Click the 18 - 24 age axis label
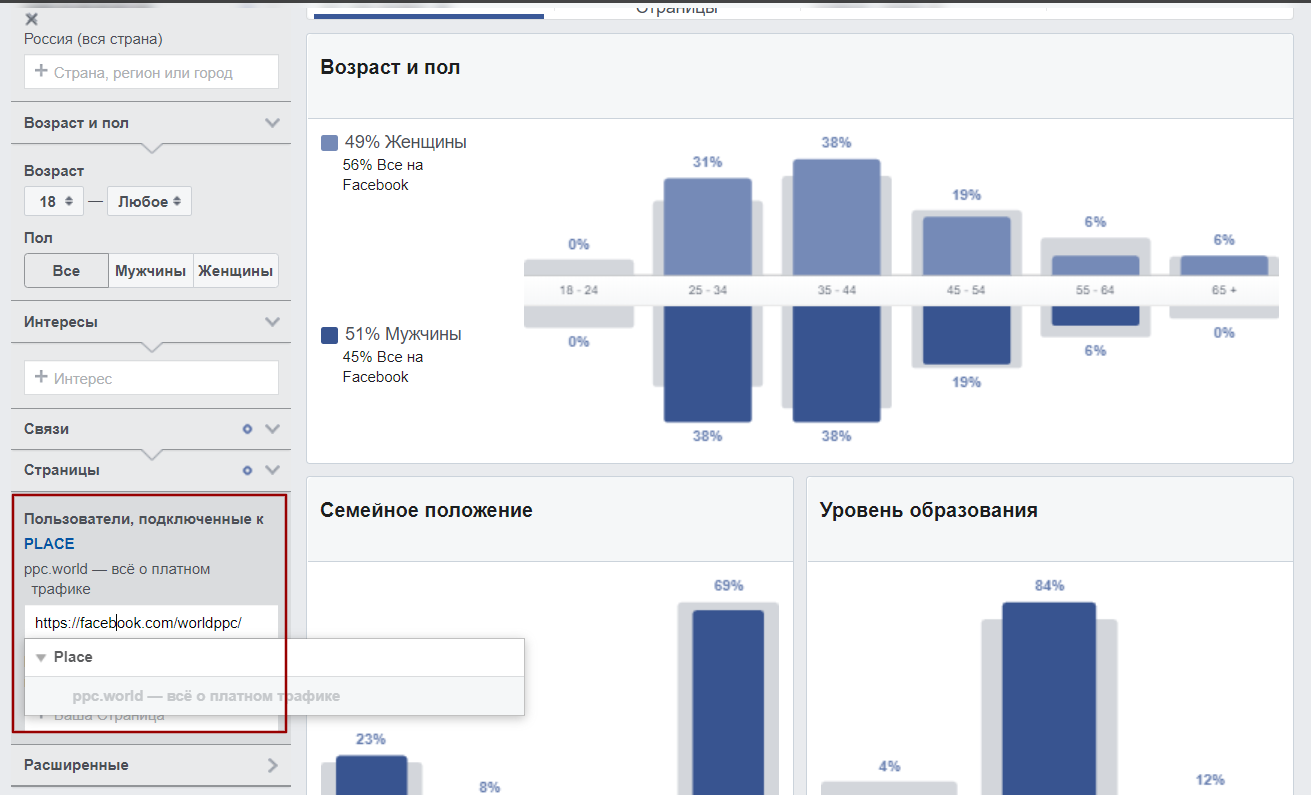The image size is (1311, 795). click(578, 290)
